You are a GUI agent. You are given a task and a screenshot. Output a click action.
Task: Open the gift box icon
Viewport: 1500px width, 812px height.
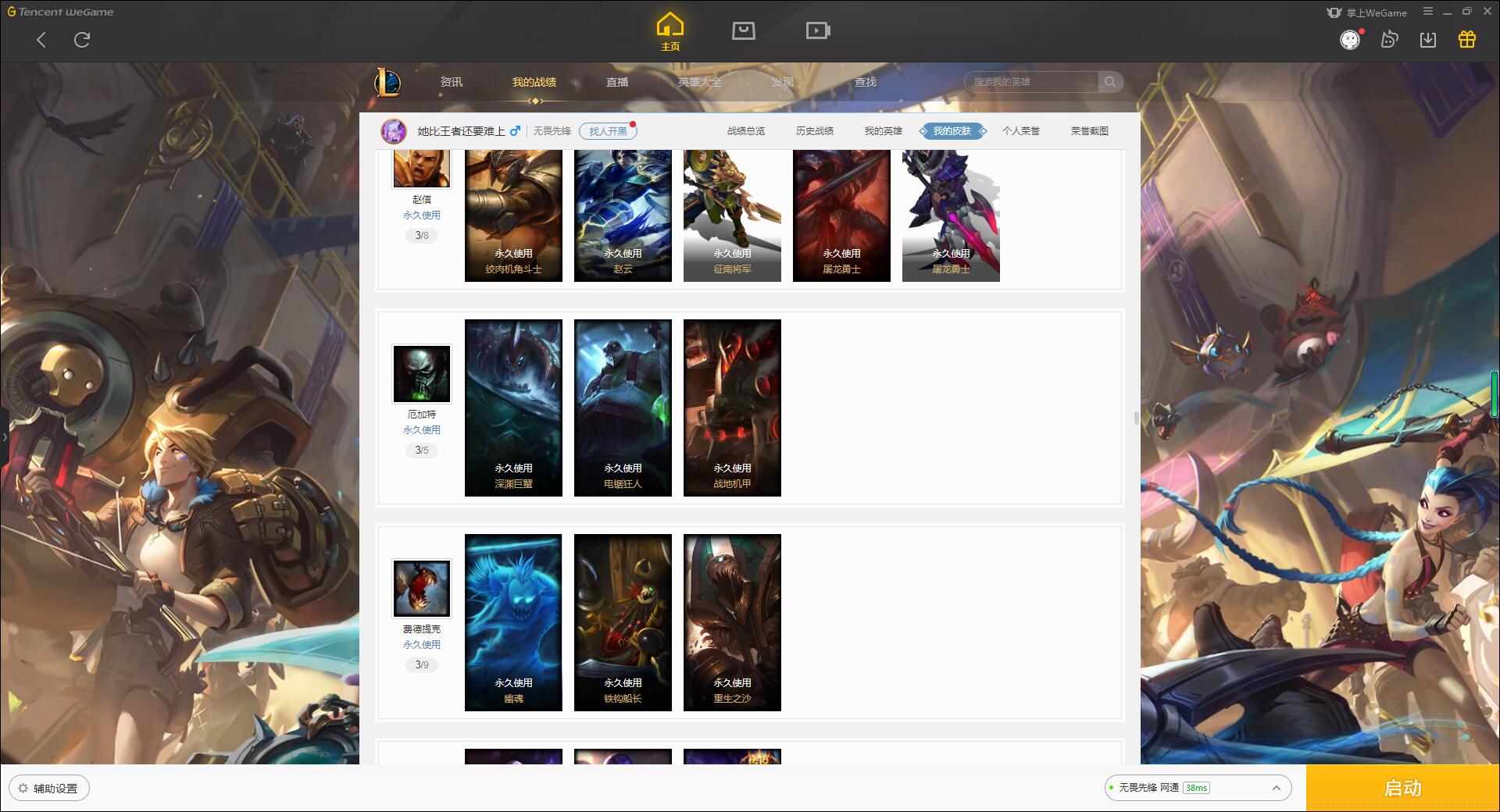pos(1467,39)
